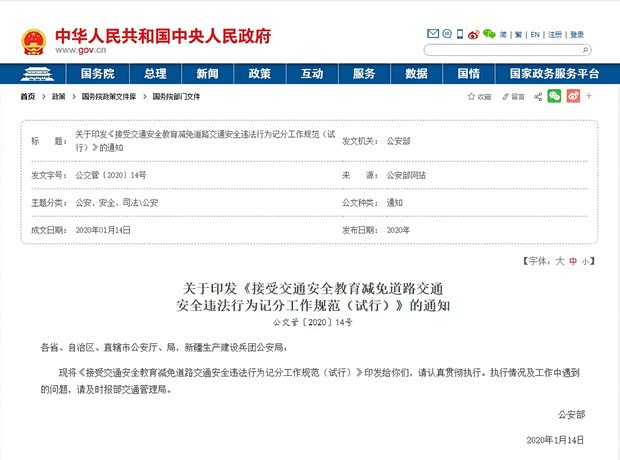Click the green WeChat icon in top header
Viewport: 620px width, 460px height.
(489, 34)
